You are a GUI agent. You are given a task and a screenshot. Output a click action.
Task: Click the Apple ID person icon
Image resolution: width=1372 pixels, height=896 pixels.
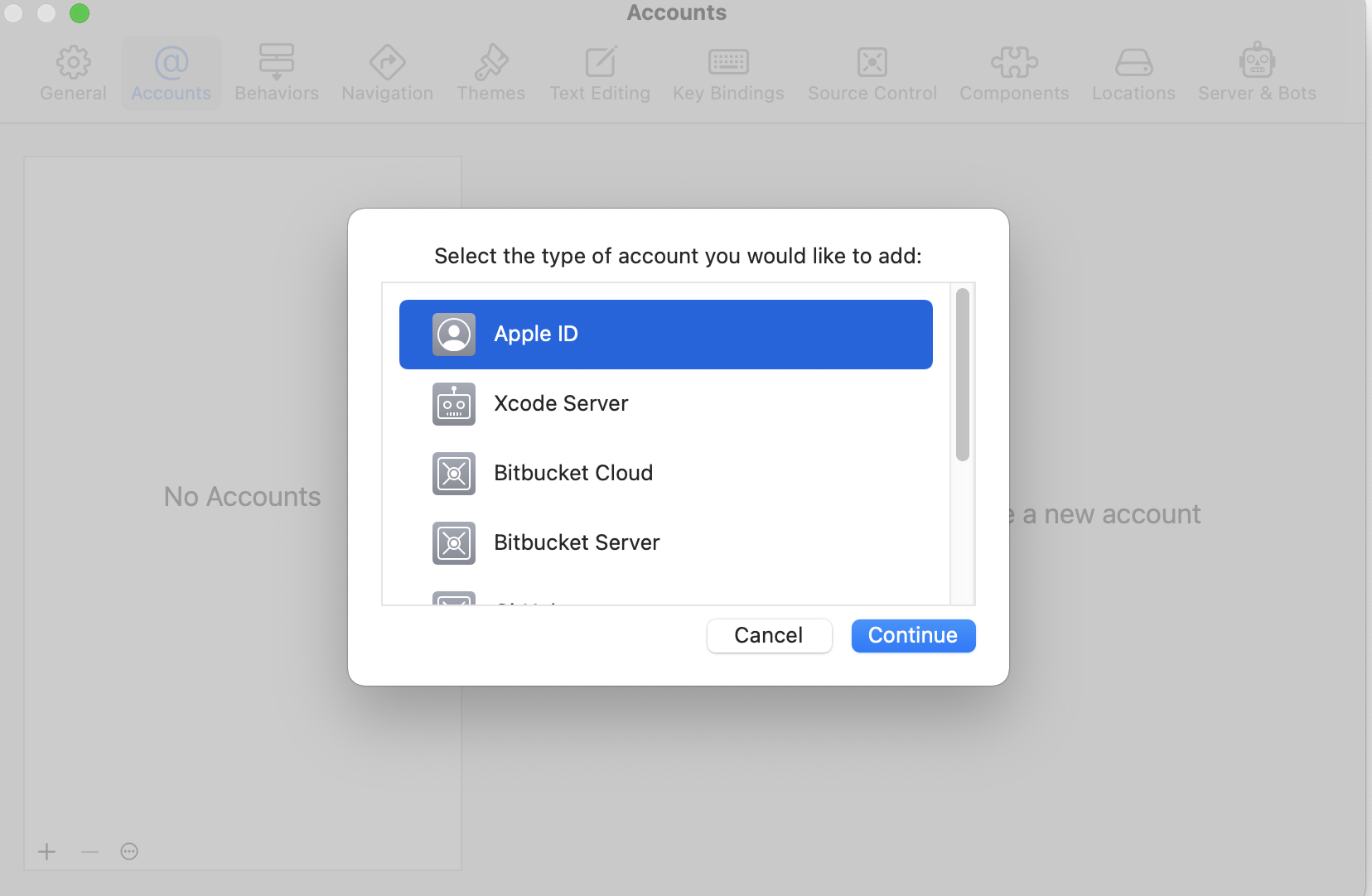[x=454, y=335]
